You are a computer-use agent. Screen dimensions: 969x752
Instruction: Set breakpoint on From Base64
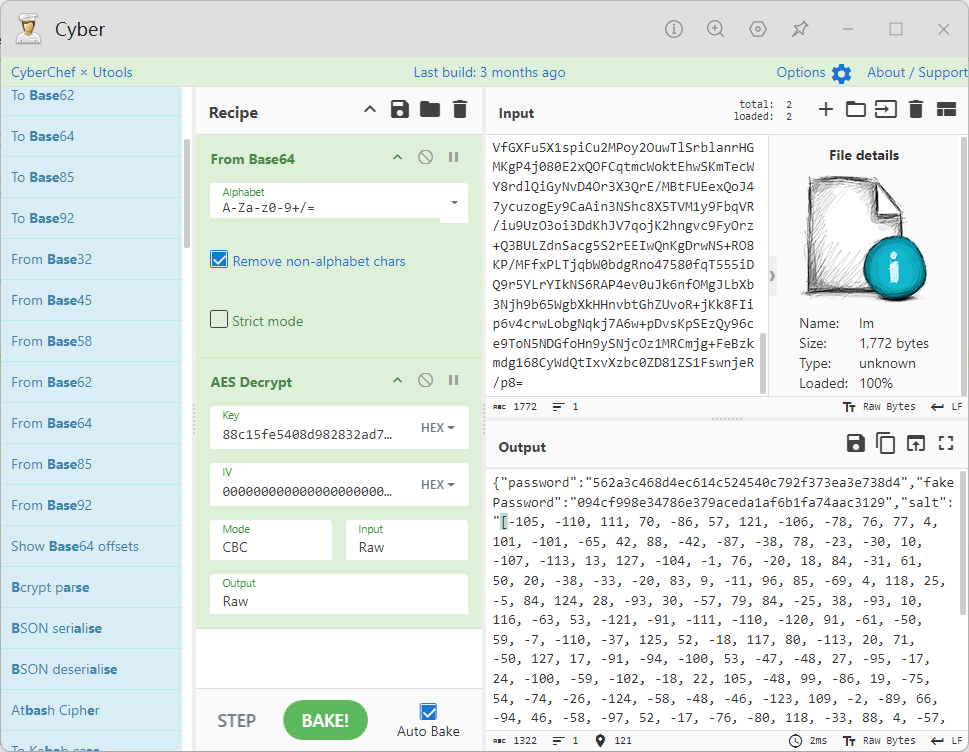(x=454, y=157)
